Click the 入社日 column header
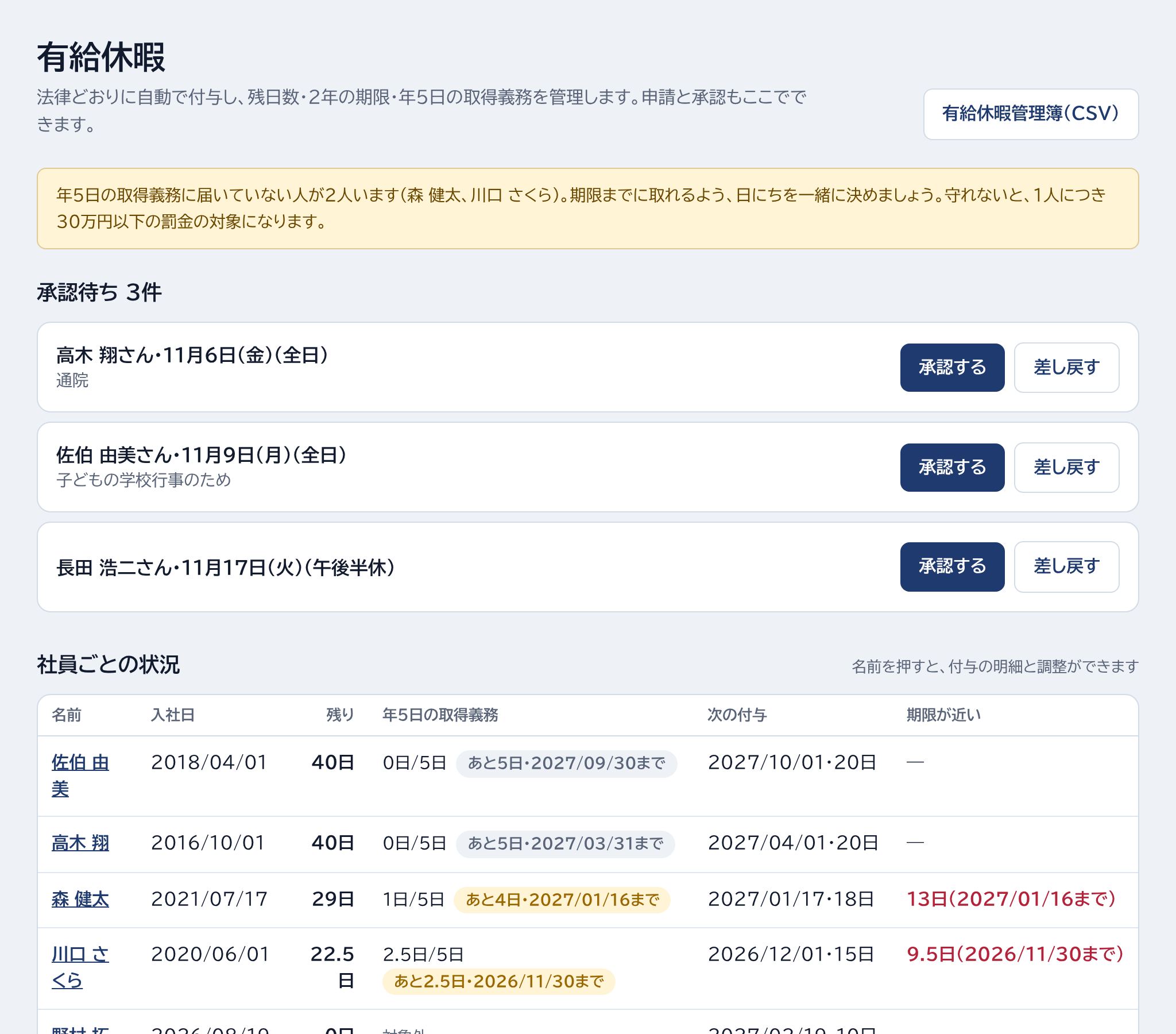This screenshot has width=1176, height=1034. [x=173, y=715]
